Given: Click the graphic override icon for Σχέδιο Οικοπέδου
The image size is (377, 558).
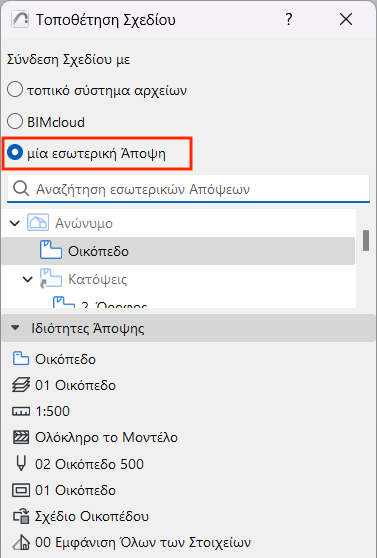Looking at the screenshot, I should (x=21, y=516).
